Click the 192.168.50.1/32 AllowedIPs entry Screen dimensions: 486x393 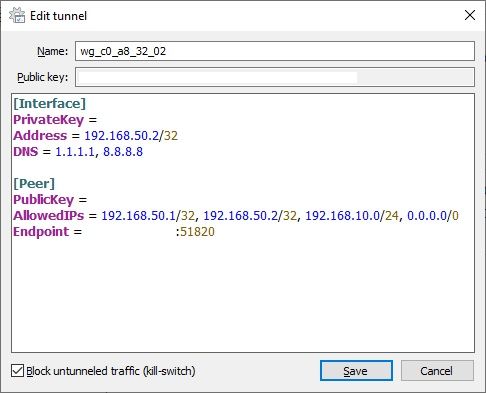pos(148,216)
